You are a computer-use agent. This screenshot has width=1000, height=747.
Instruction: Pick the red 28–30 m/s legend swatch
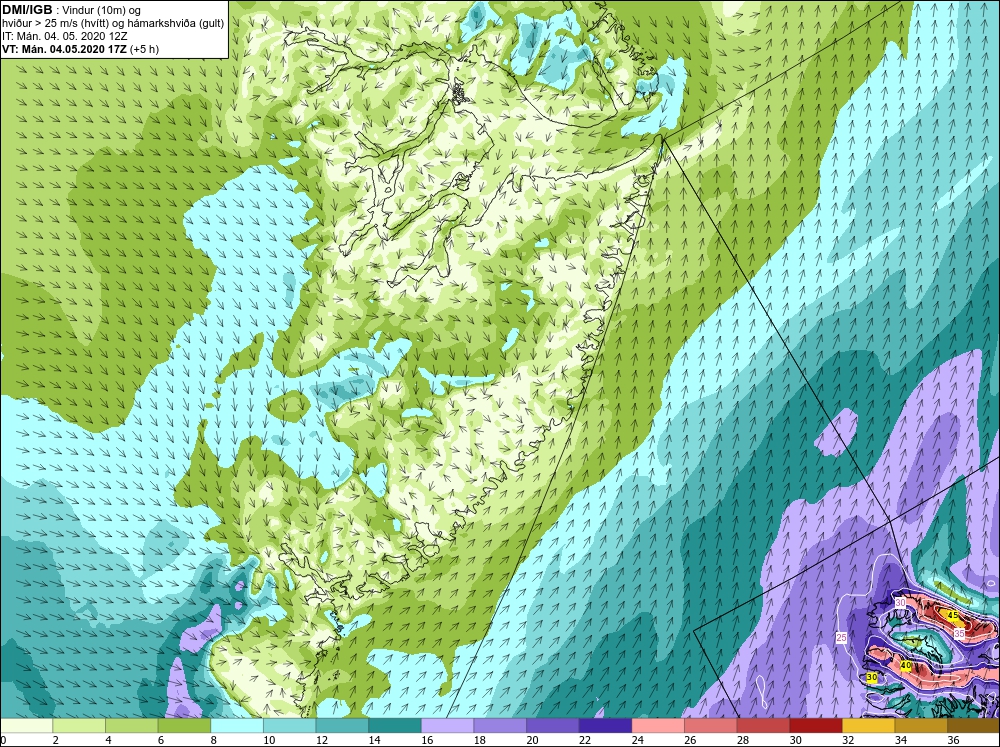point(763,725)
